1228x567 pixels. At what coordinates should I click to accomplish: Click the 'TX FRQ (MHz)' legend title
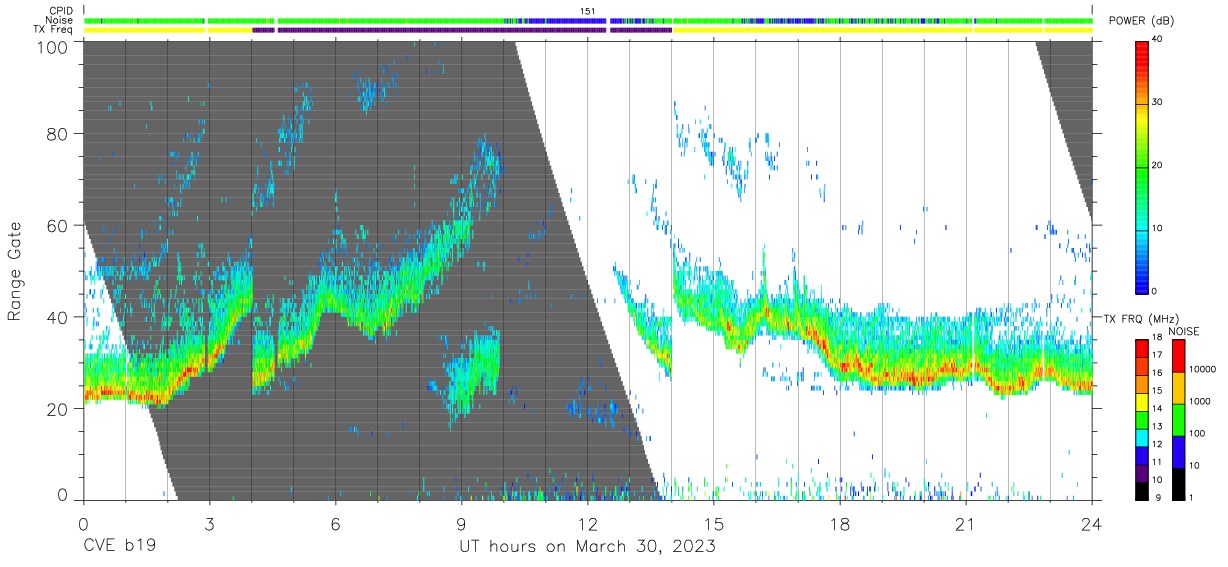pyautogui.click(x=1140, y=319)
